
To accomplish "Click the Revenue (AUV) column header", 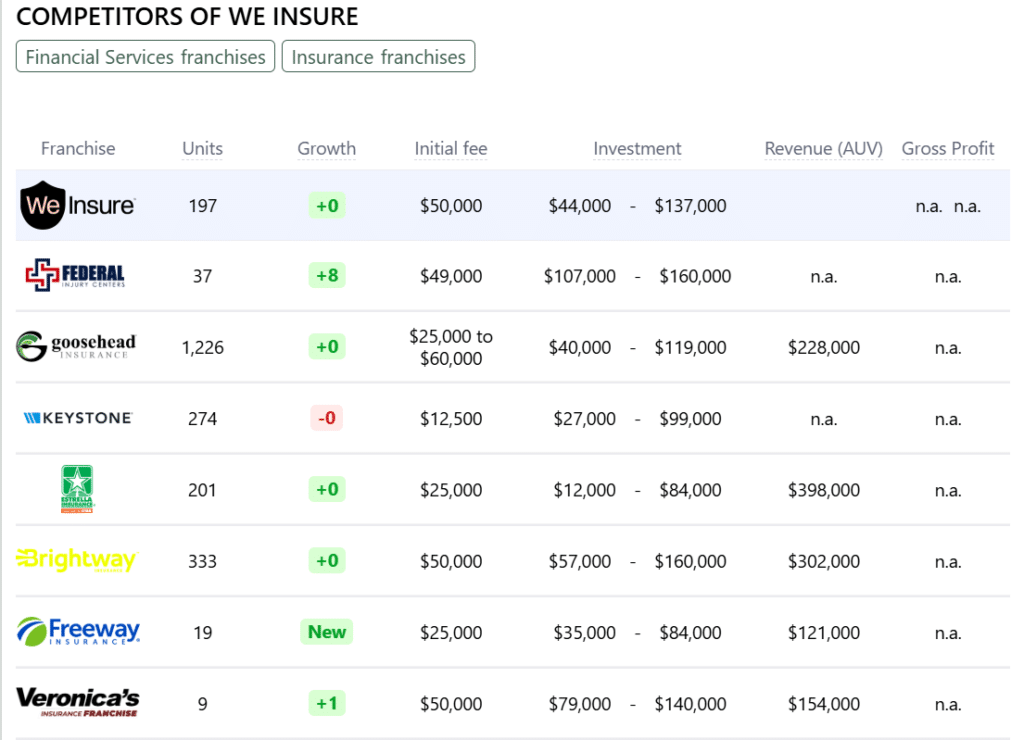I will point(824,148).
